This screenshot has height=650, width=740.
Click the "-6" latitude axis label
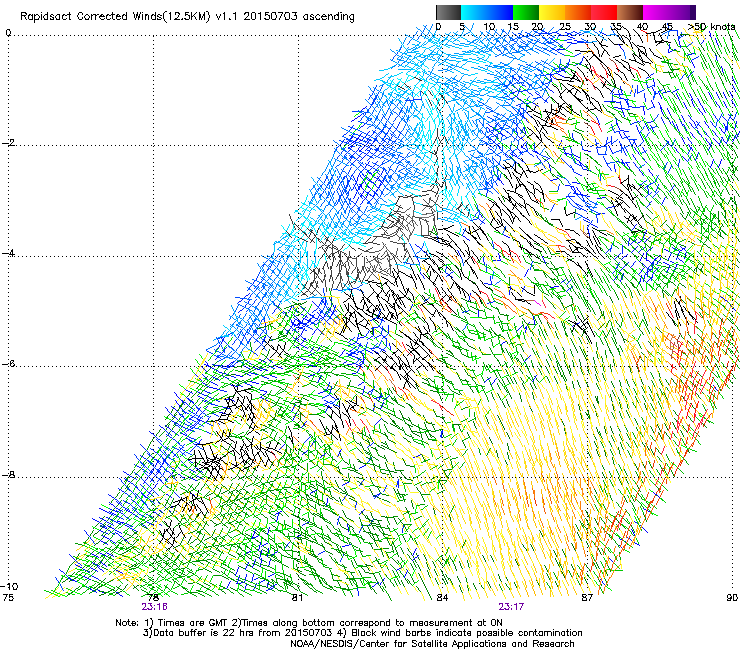8,364
